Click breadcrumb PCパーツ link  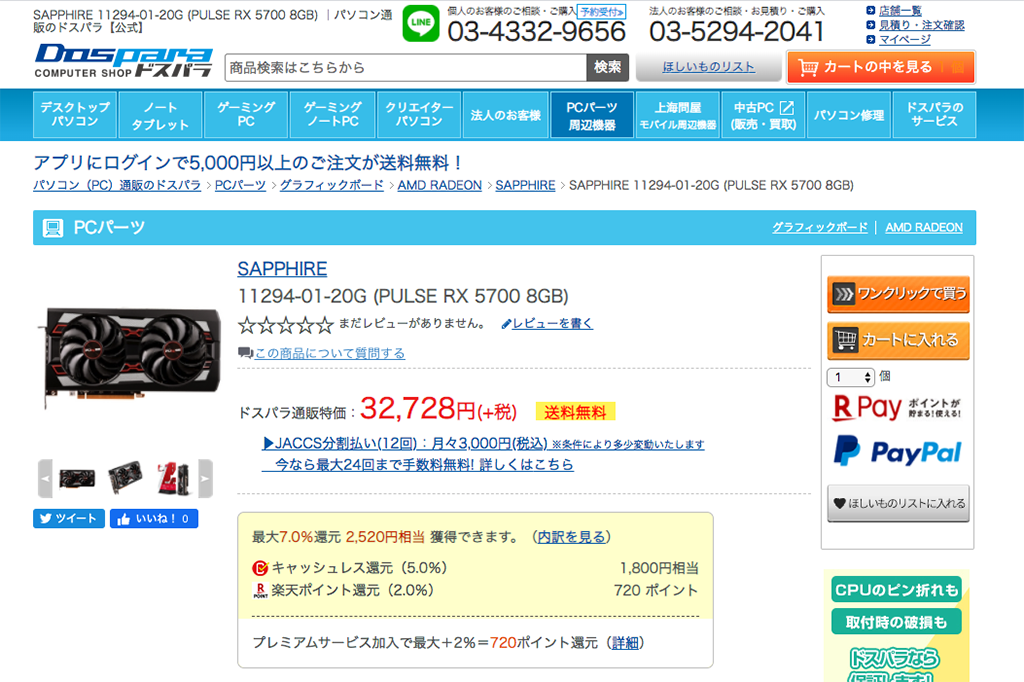(x=240, y=186)
